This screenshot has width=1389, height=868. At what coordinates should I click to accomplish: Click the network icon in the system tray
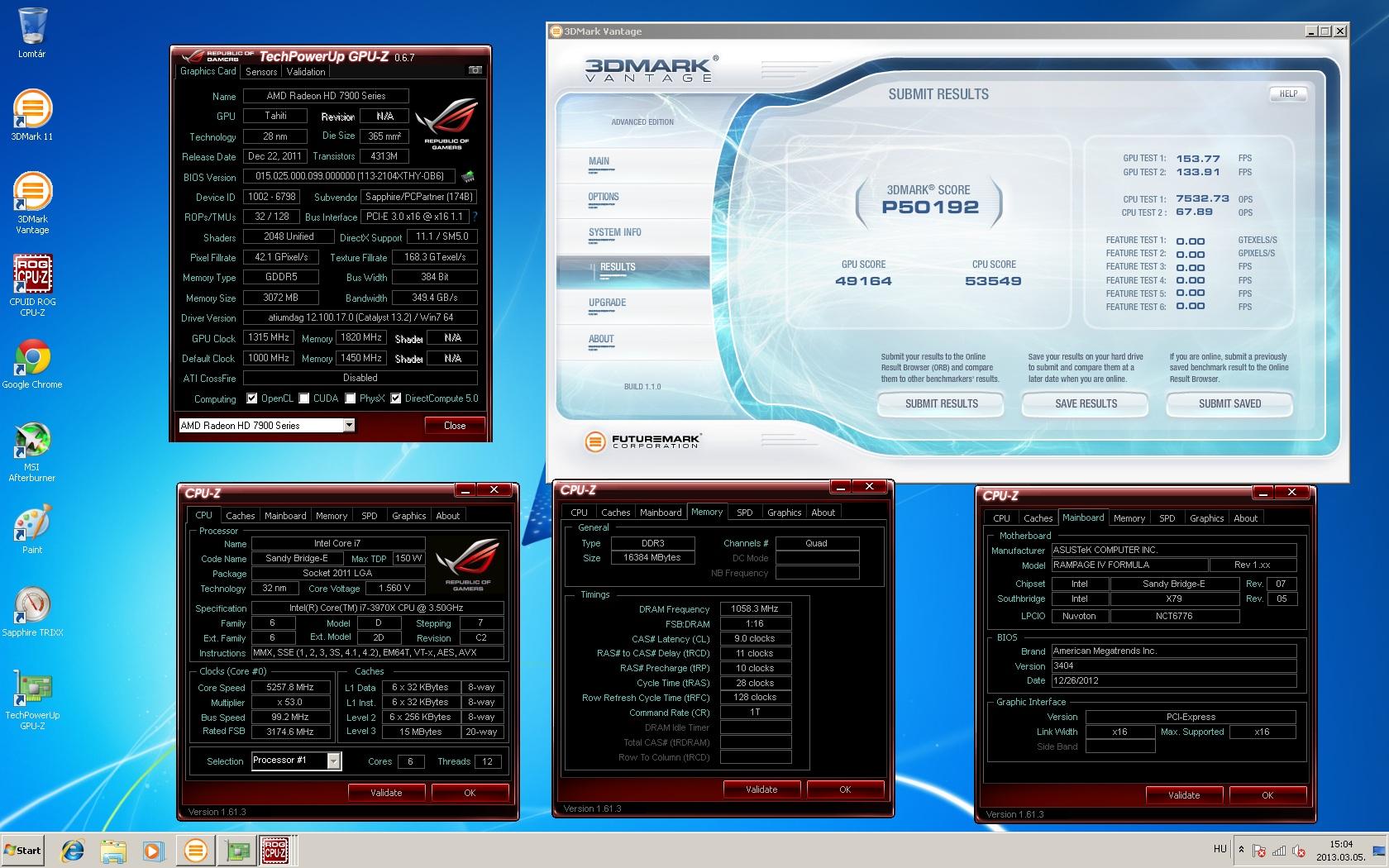coord(1279,851)
